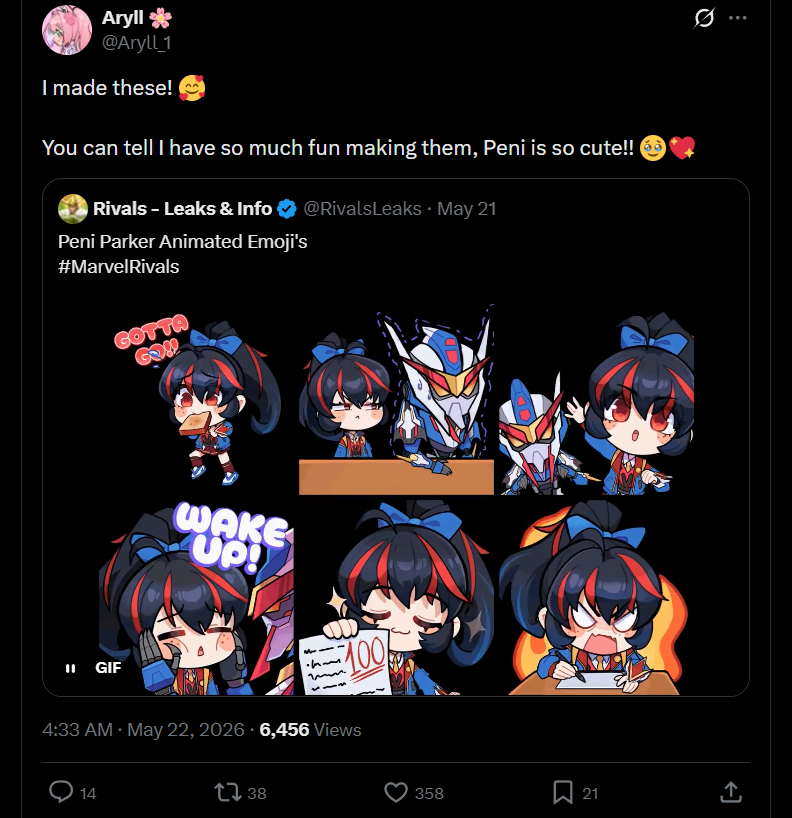Viewport: 792px width, 818px height.
Task: Click the Aryll display name
Action: pyautogui.click(x=123, y=18)
